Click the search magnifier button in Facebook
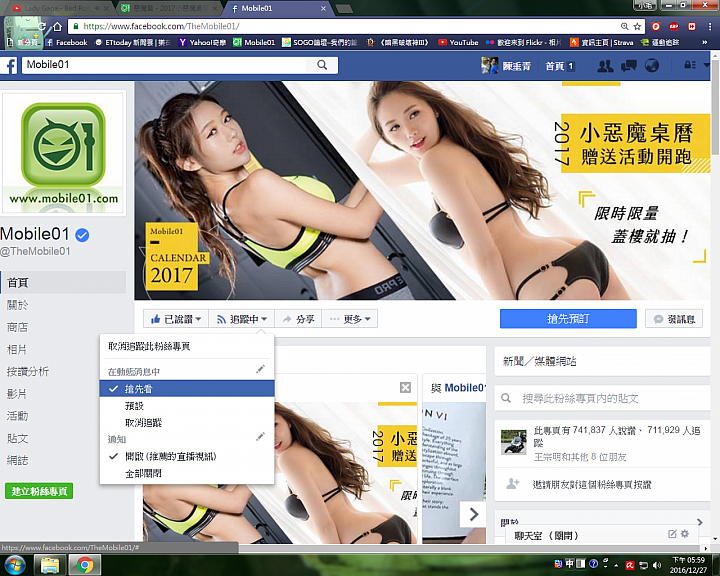This screenshot has width=720, height=576. (x=322, y=65)
